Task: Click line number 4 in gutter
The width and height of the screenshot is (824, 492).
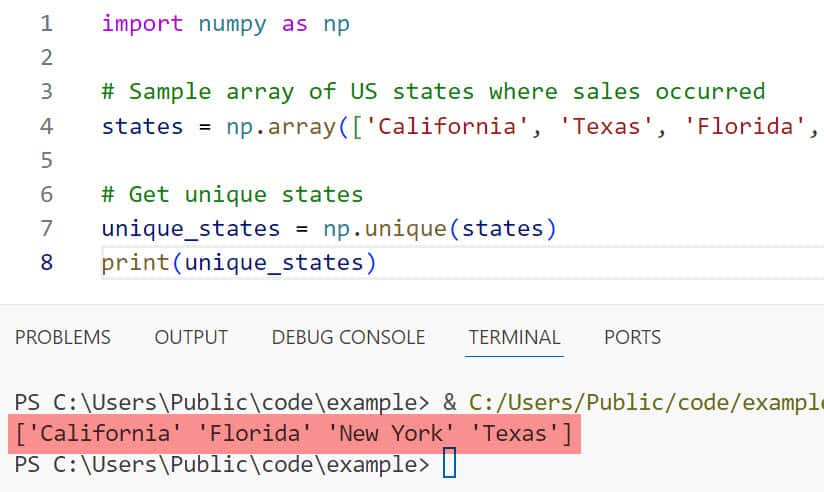Action: (x=47, y=126)
